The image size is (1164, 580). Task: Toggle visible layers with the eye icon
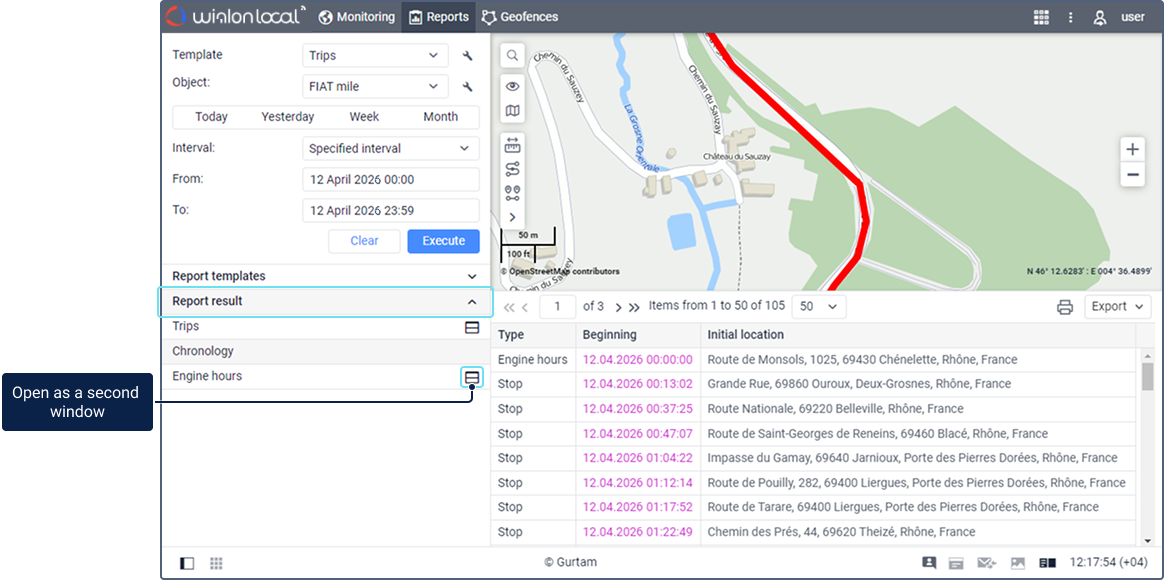[x=512, y=87]
